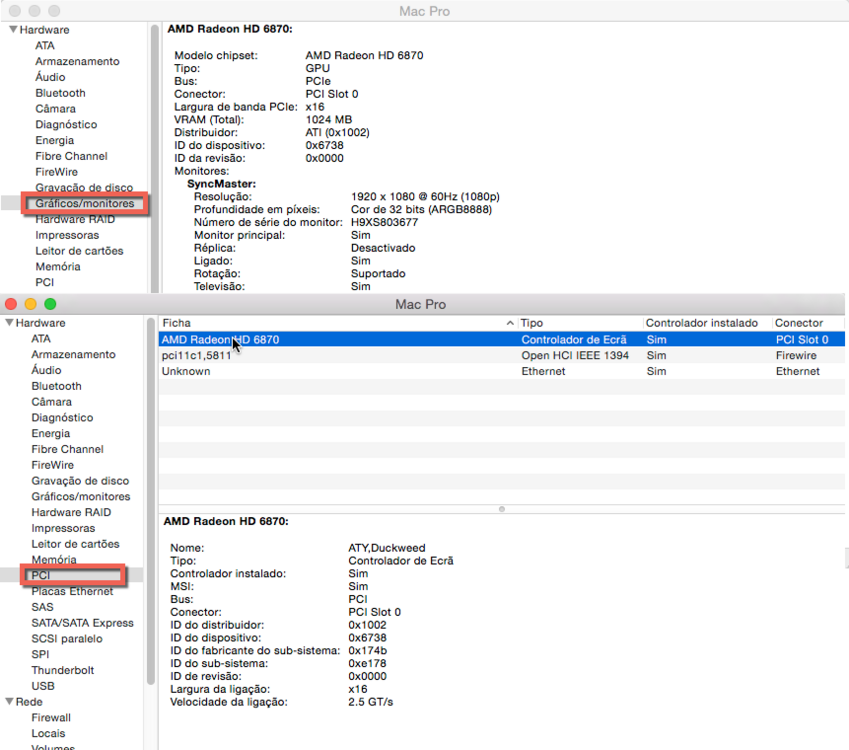The height and width of the screenshot is (750, 849).
Task: Click the lower window sidebar scrollbar
Action: click(151, 500)
